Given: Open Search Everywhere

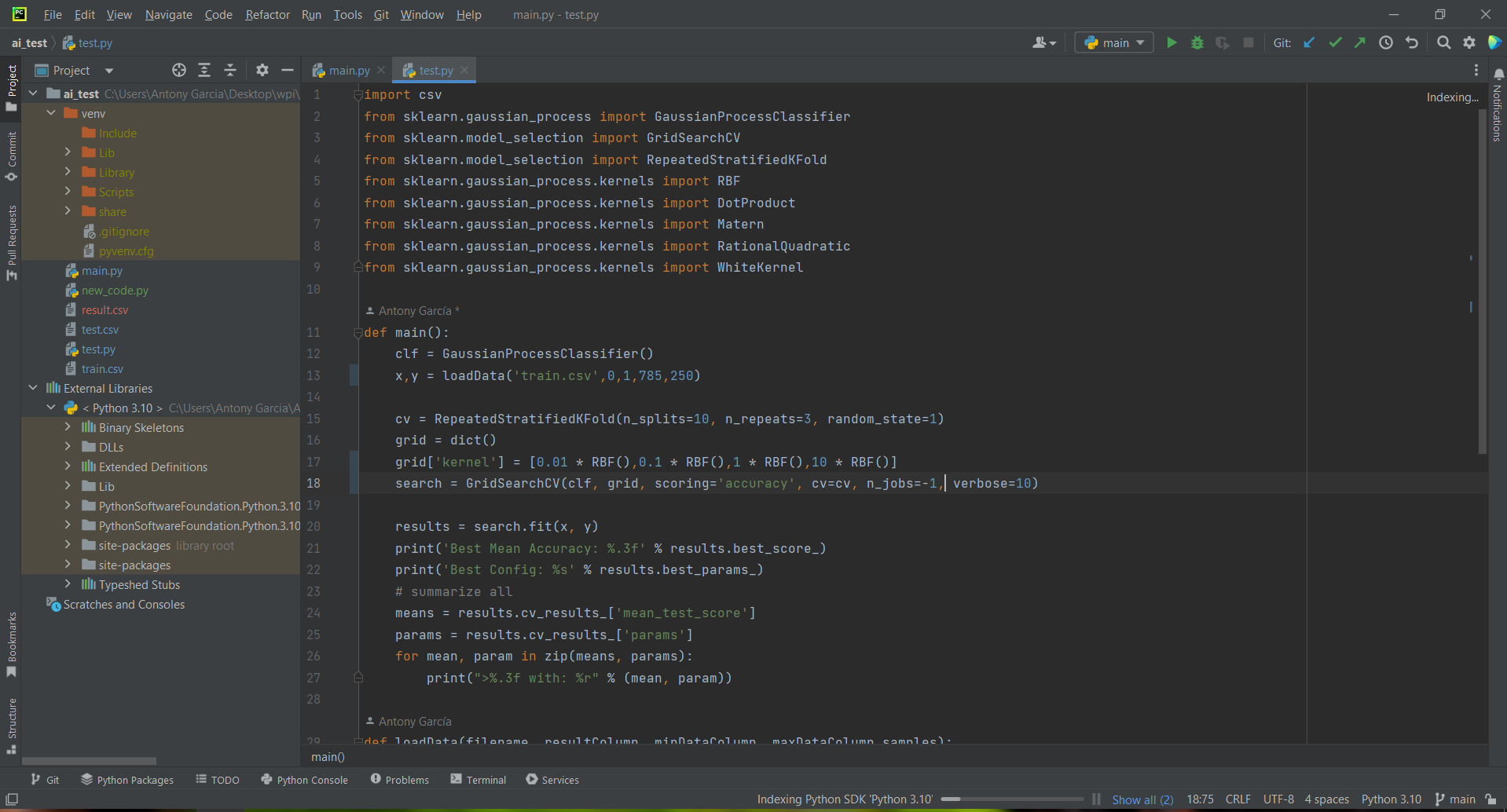Looking at the screenshot, I should [1443, 42].
